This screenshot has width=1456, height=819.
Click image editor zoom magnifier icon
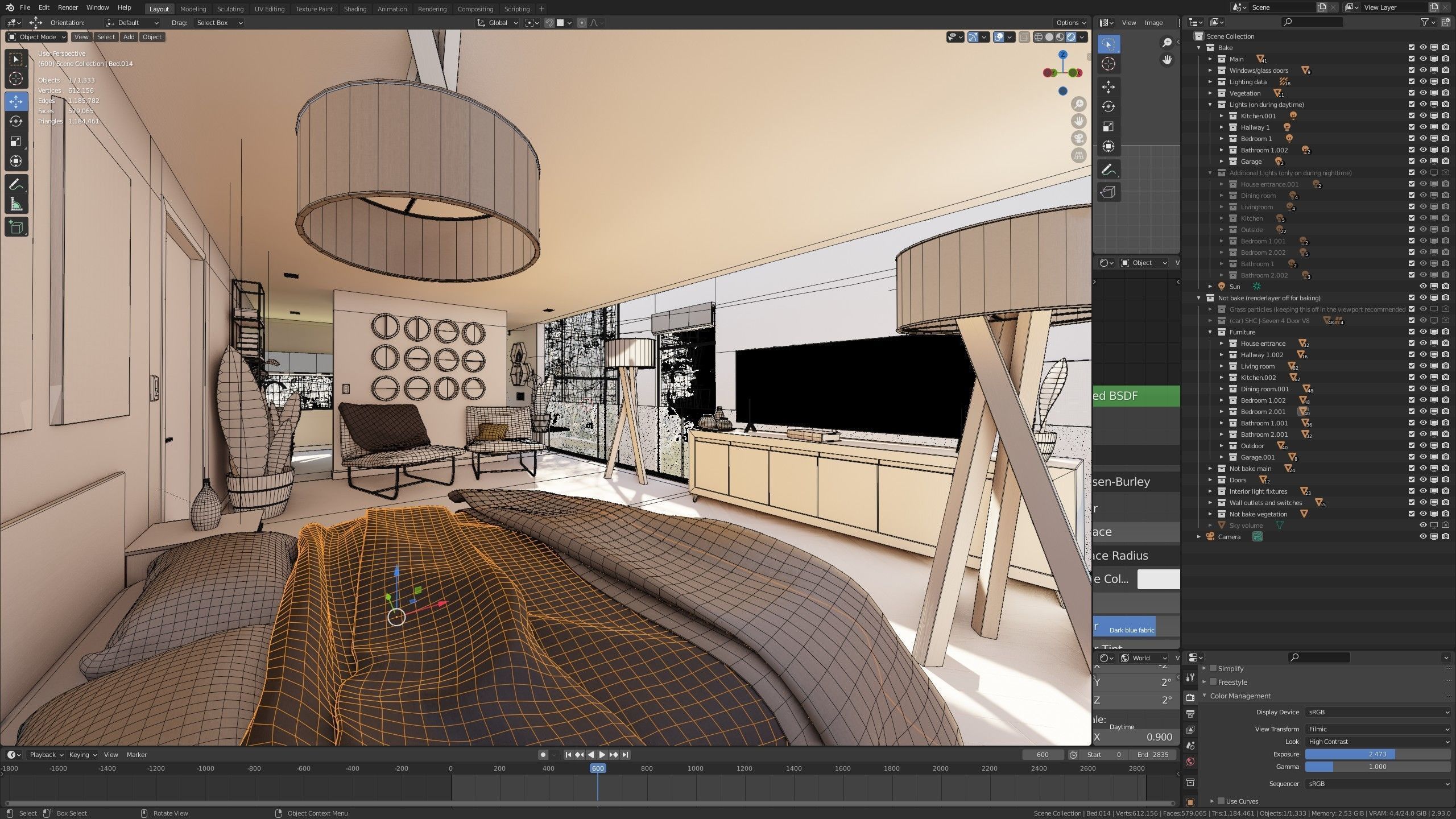tap(1167, 43)
